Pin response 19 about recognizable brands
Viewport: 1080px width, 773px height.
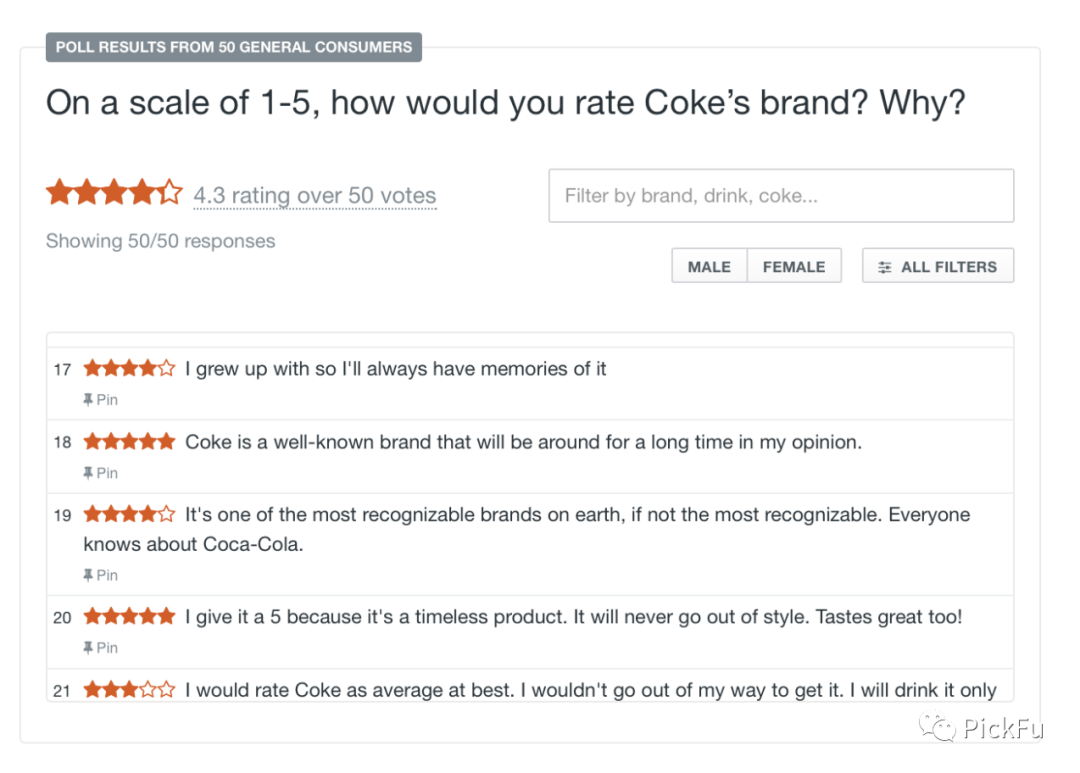pos(100,575)
